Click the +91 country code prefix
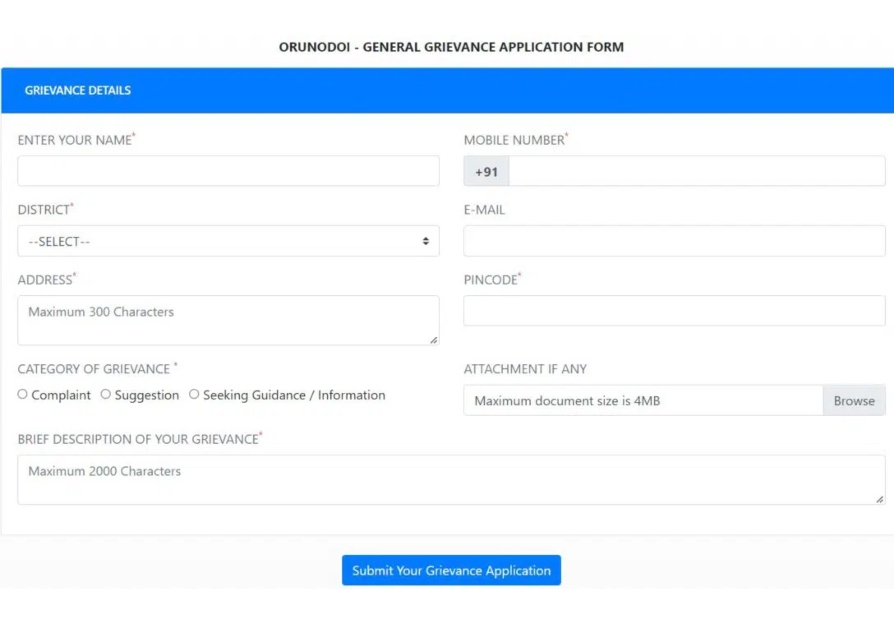This screenshot has width=894, height=624. coord(486,171)
